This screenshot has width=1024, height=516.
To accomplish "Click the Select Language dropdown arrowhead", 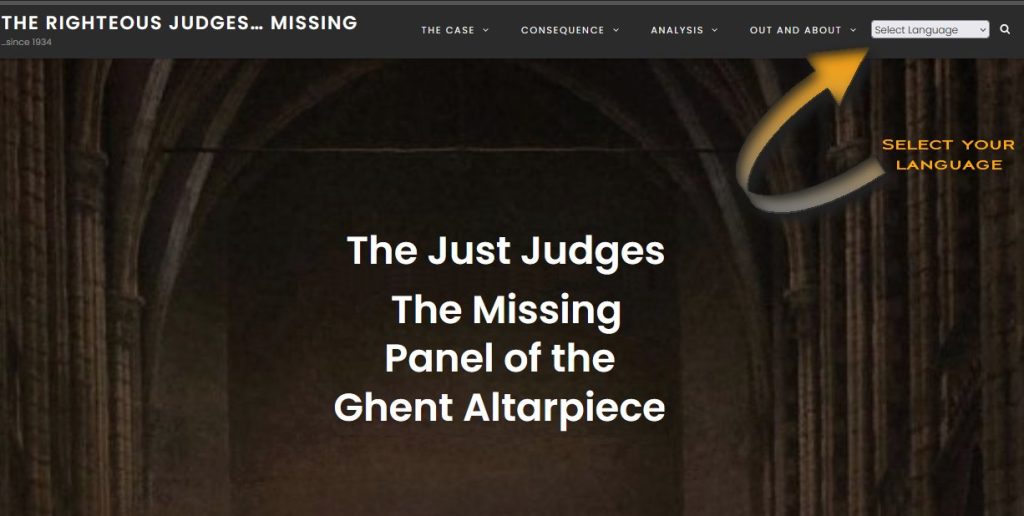I will click(982, 29).
